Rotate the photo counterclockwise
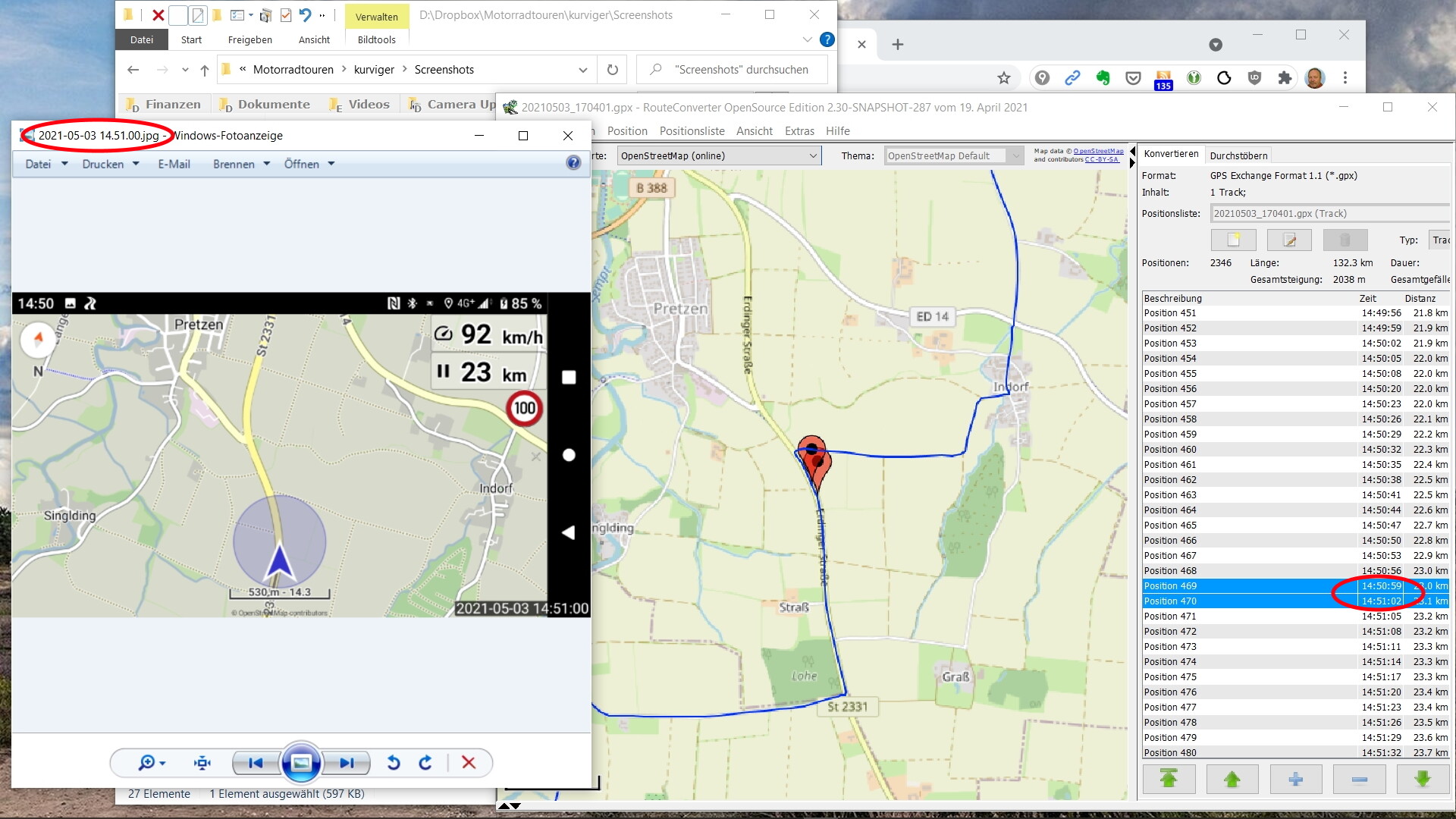The height and width of the screenshot is (819, 1456). [x=394, y=763]
